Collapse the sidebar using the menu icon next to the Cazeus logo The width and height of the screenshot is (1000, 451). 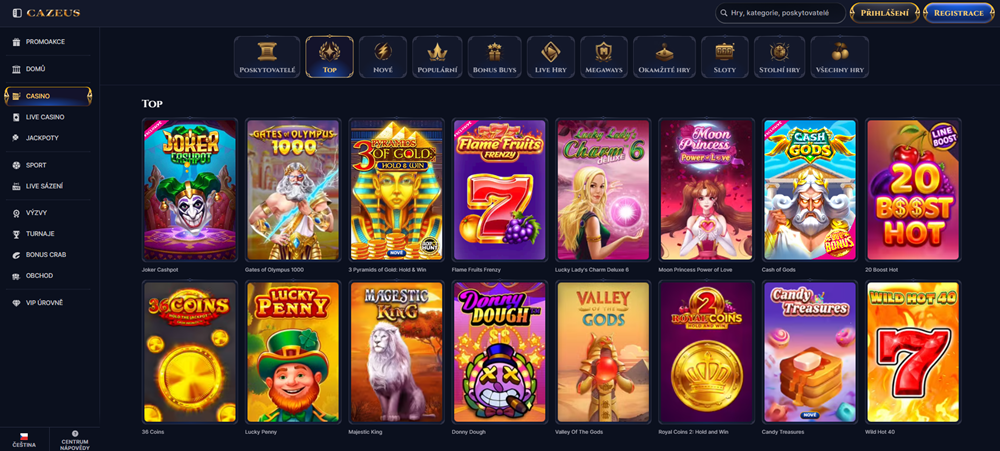point(17,13)
